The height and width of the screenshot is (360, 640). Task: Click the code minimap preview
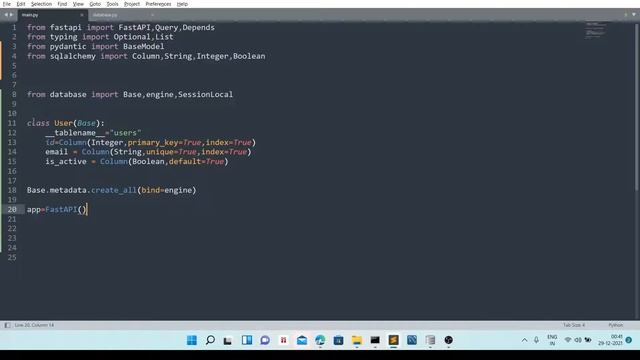click(595, 31)
